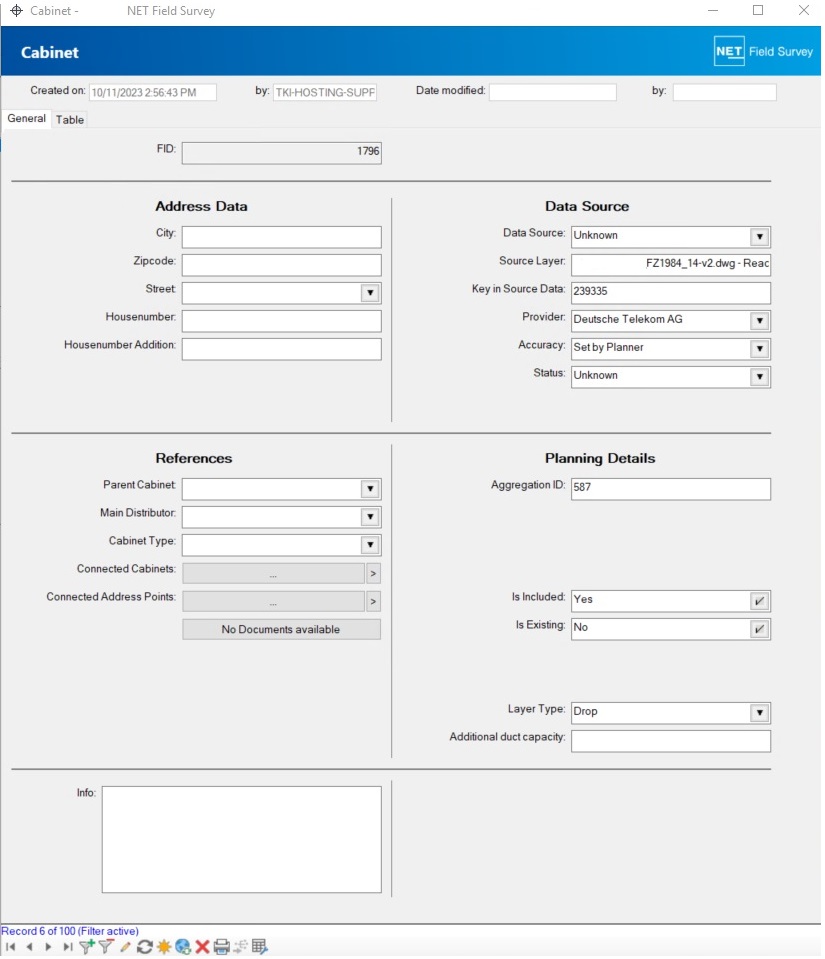
Task: Click the remove filter funnel icon
Action: click(106, 947)
